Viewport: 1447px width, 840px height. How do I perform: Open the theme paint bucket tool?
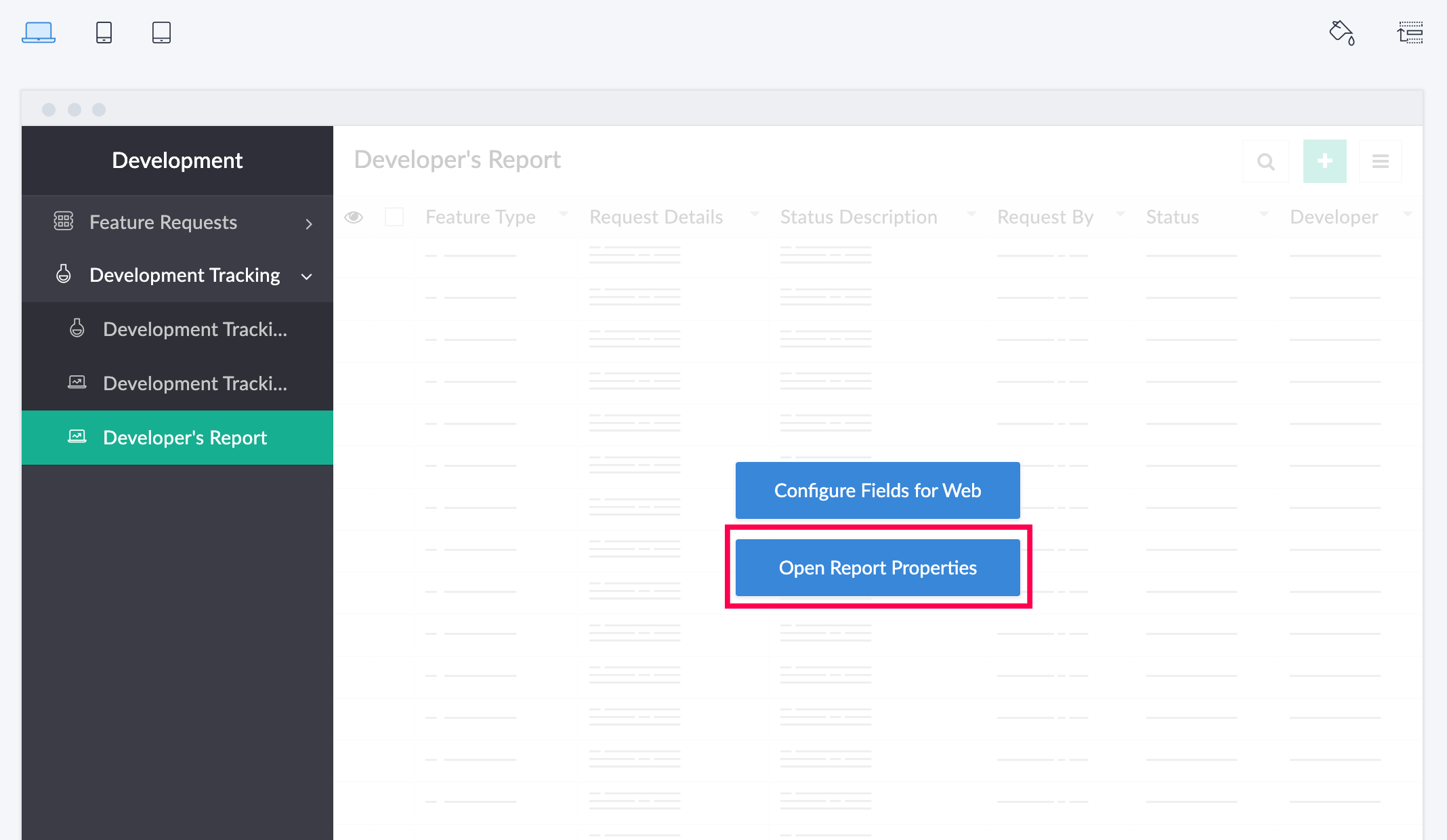pos(1341,32)
